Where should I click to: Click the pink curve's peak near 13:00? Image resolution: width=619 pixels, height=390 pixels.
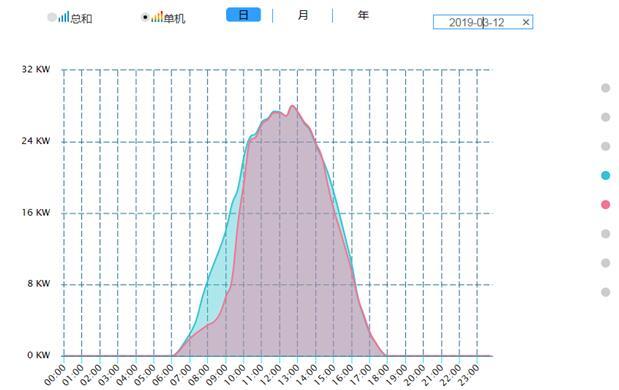(293, 106)
